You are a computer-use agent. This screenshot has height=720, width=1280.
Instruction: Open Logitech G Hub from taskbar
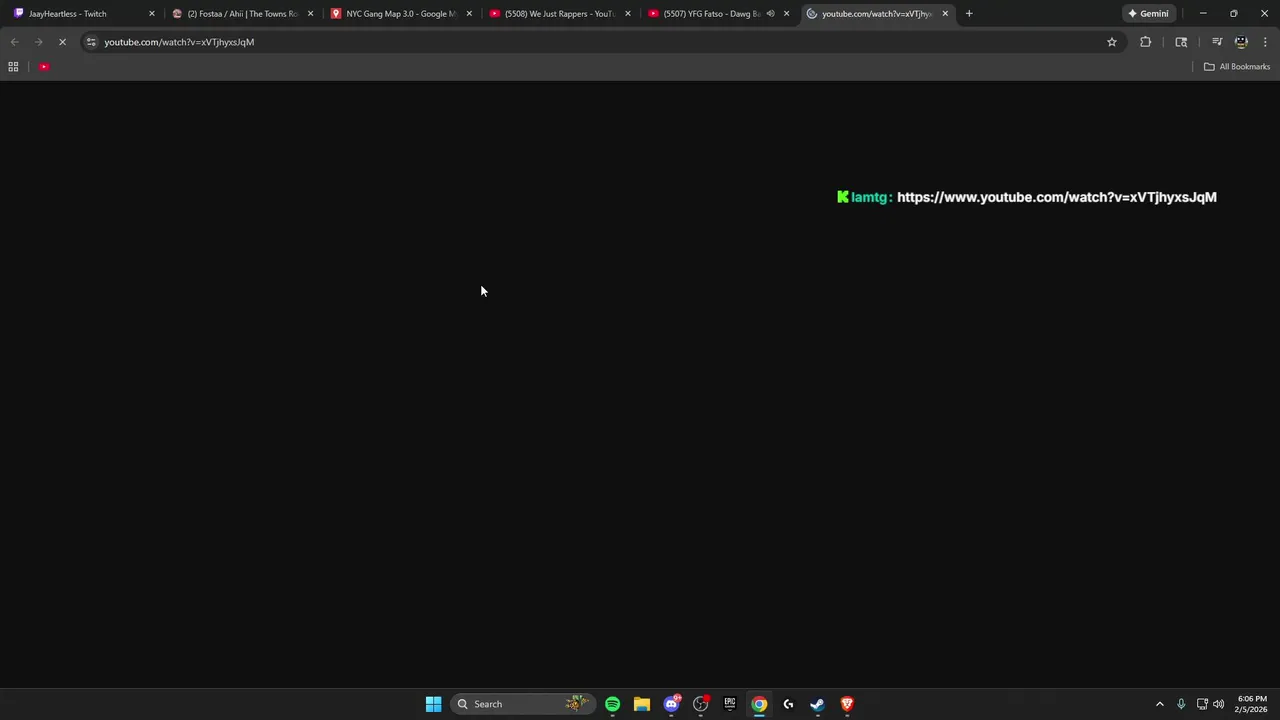pos(788,704)
